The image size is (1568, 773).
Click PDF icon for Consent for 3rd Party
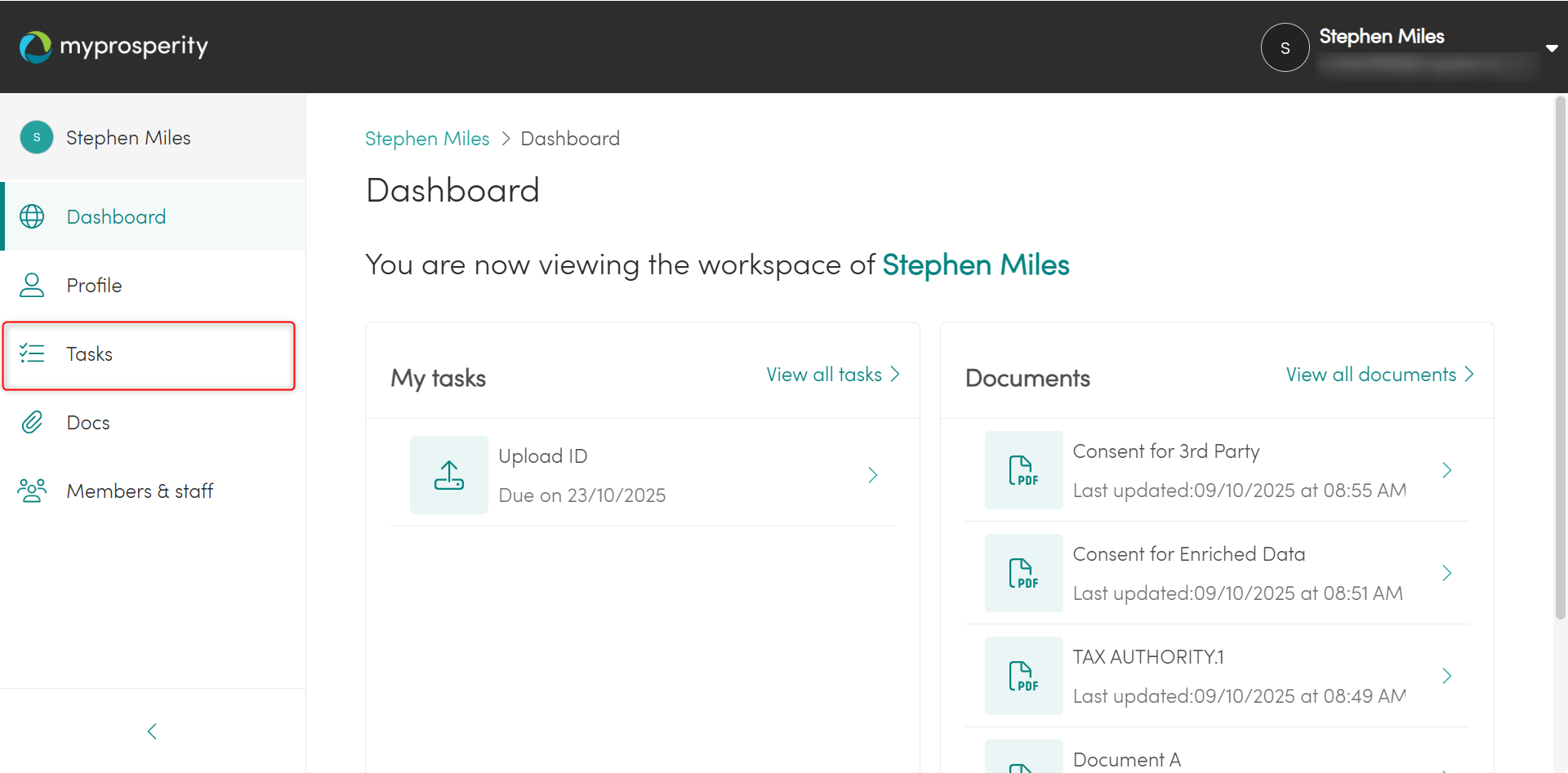click(1023, 470)
